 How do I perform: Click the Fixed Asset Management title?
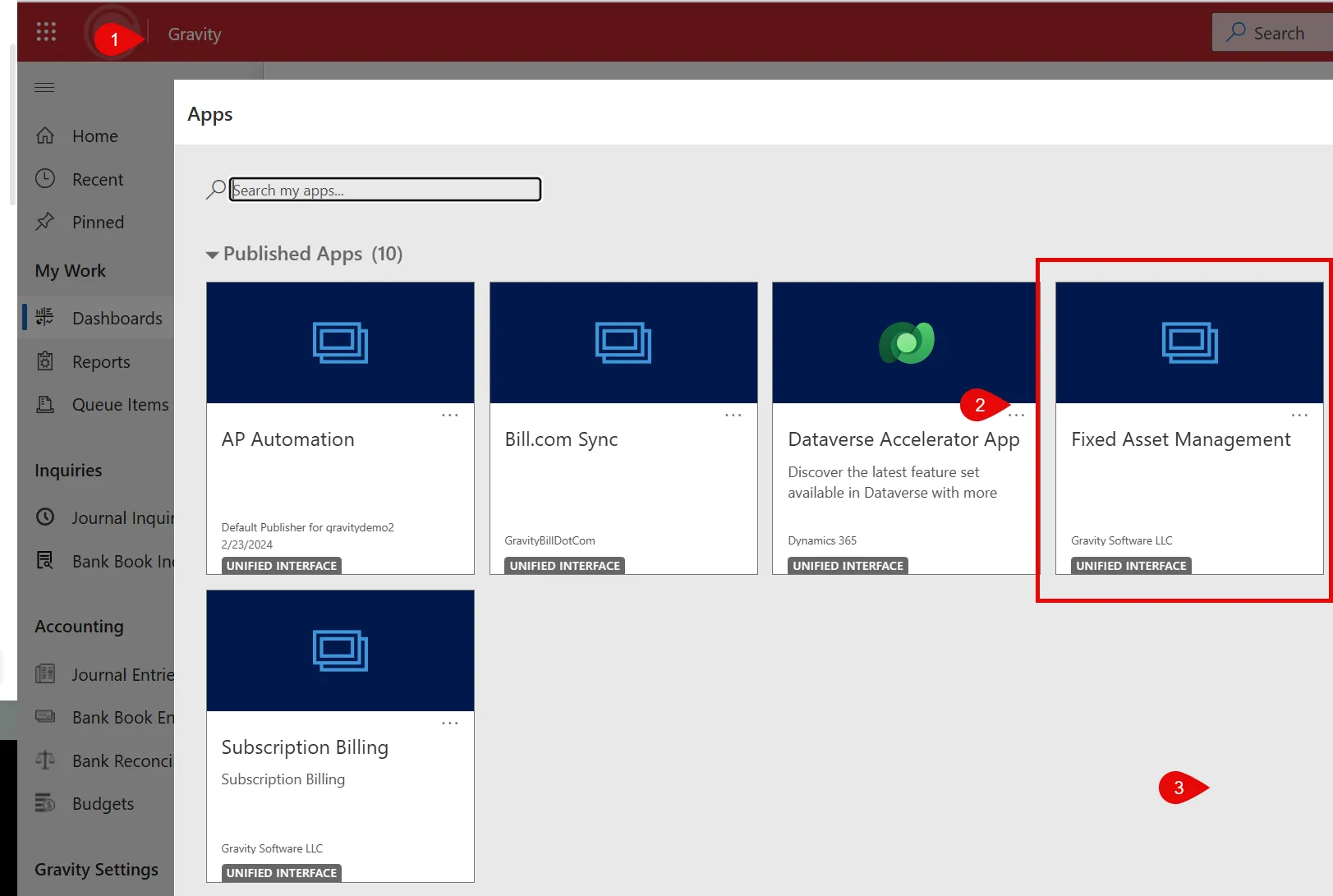pyautogui.click(x=1181, y=439)
